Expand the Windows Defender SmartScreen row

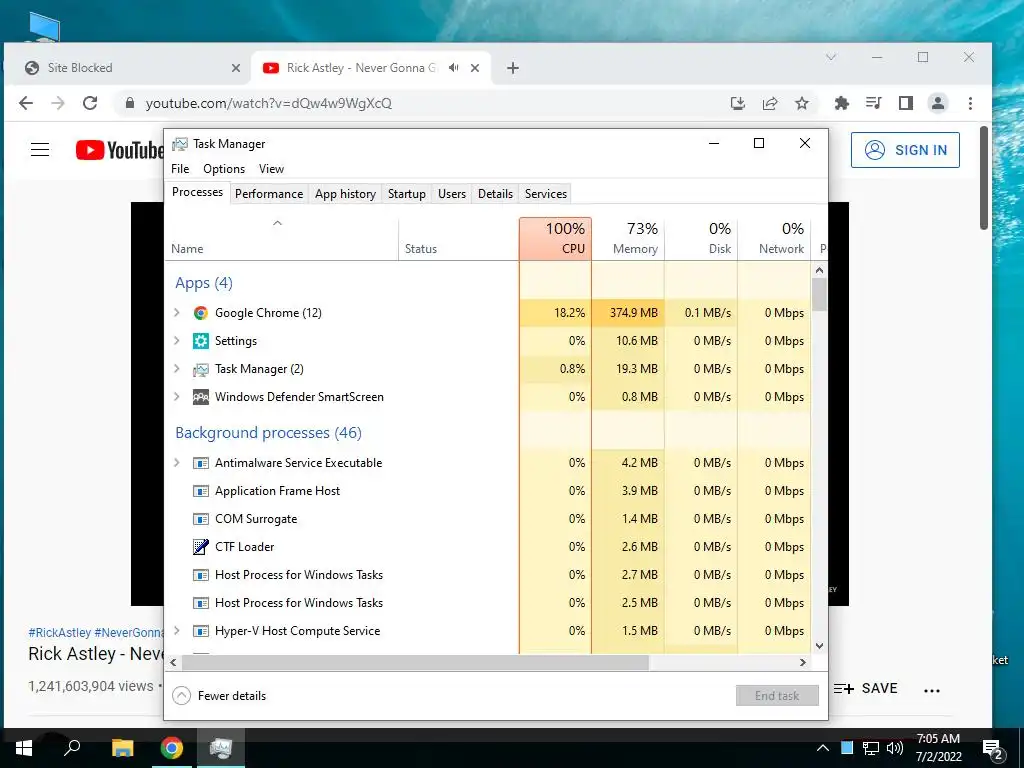click(176, 397)
